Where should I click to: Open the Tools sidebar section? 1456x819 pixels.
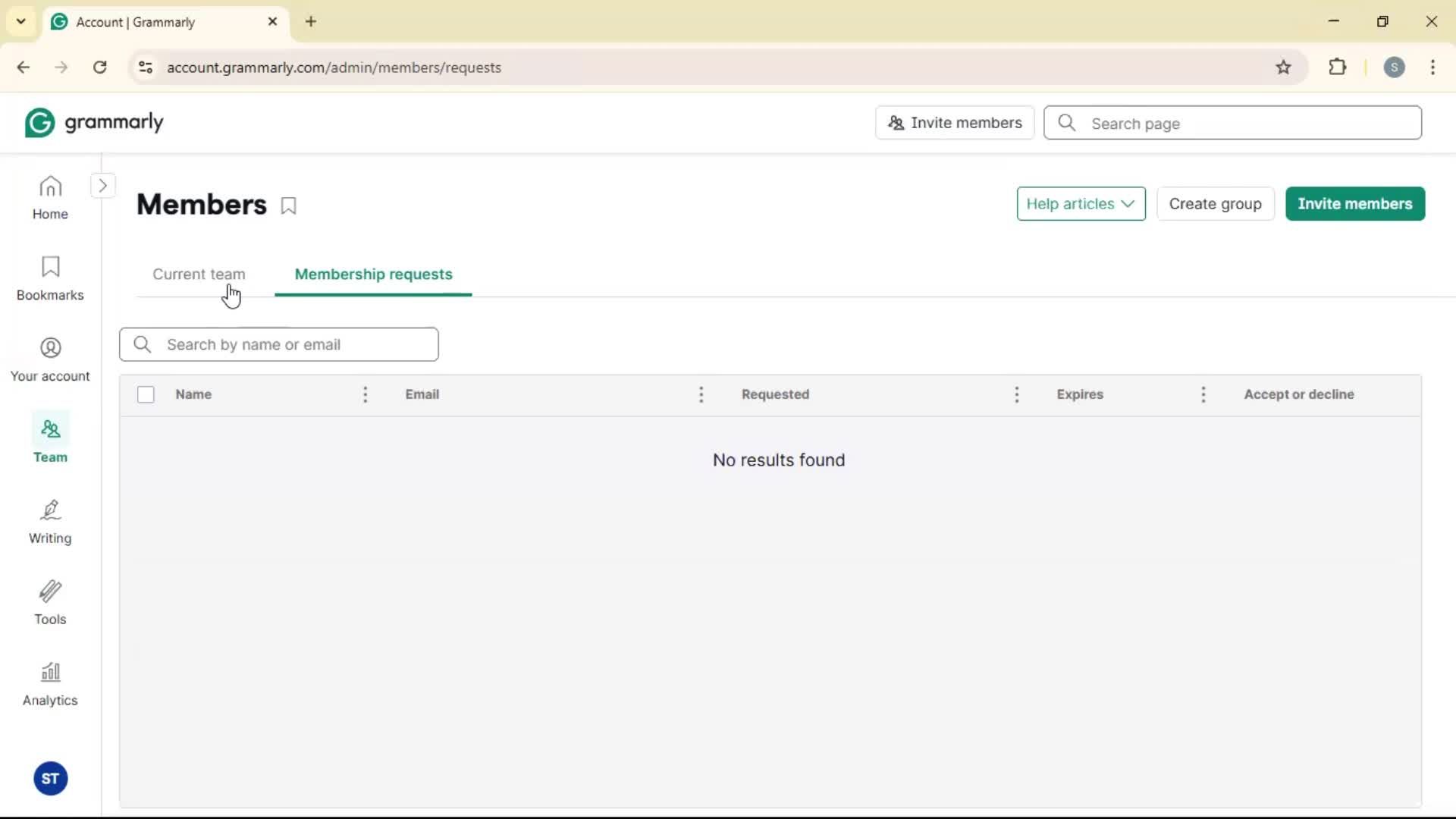50,603
